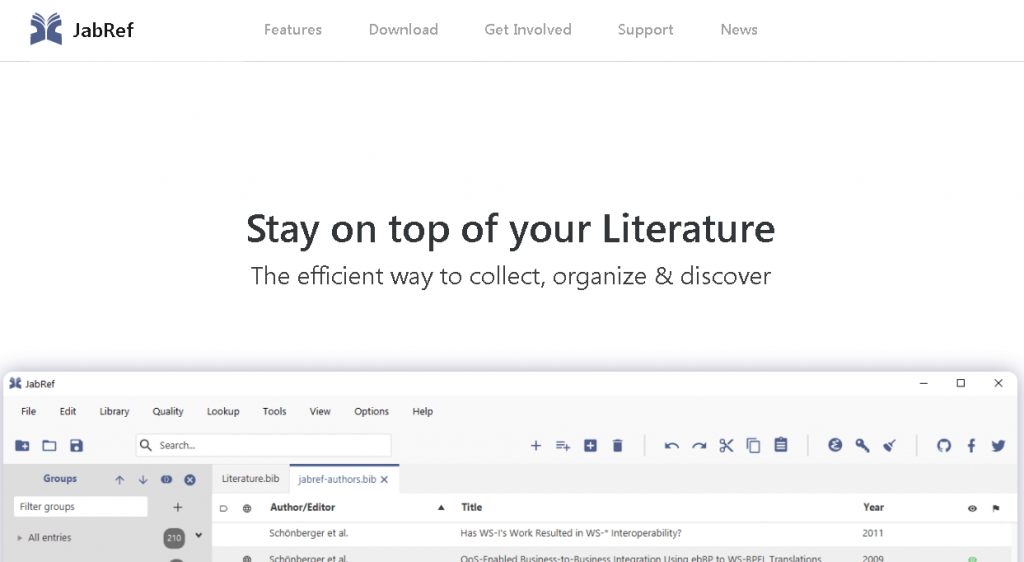Click the Copy icon

753,445
